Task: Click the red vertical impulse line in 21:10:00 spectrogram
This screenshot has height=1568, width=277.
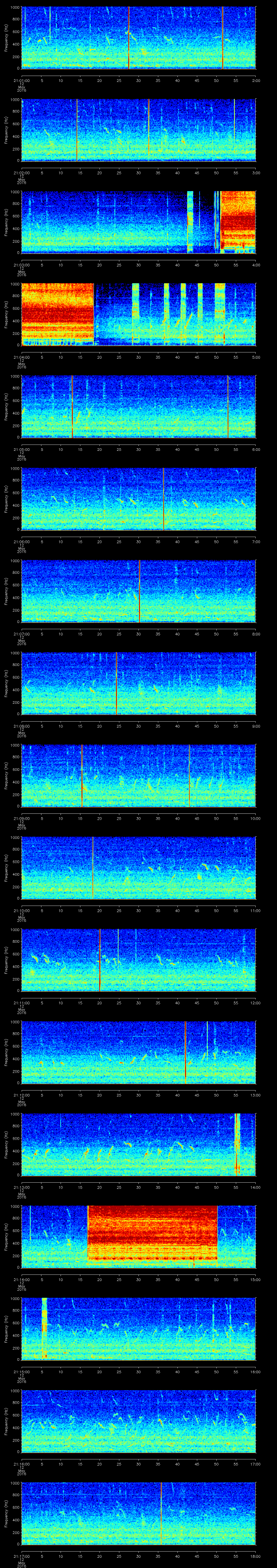Action: [x=93, y=868]
